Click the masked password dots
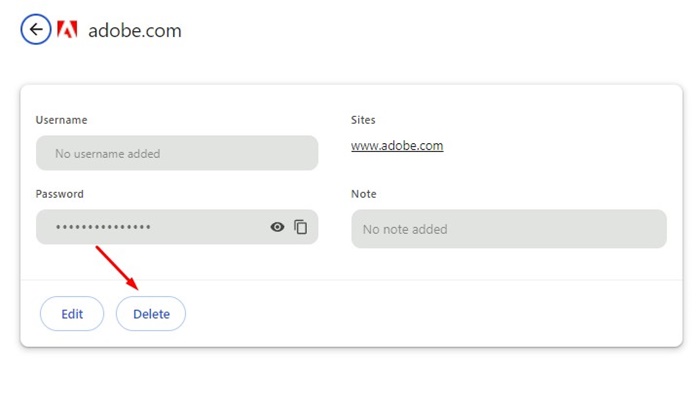Image resolution: width=700 pixels, height=410 pixels. [x=103, y=228]
